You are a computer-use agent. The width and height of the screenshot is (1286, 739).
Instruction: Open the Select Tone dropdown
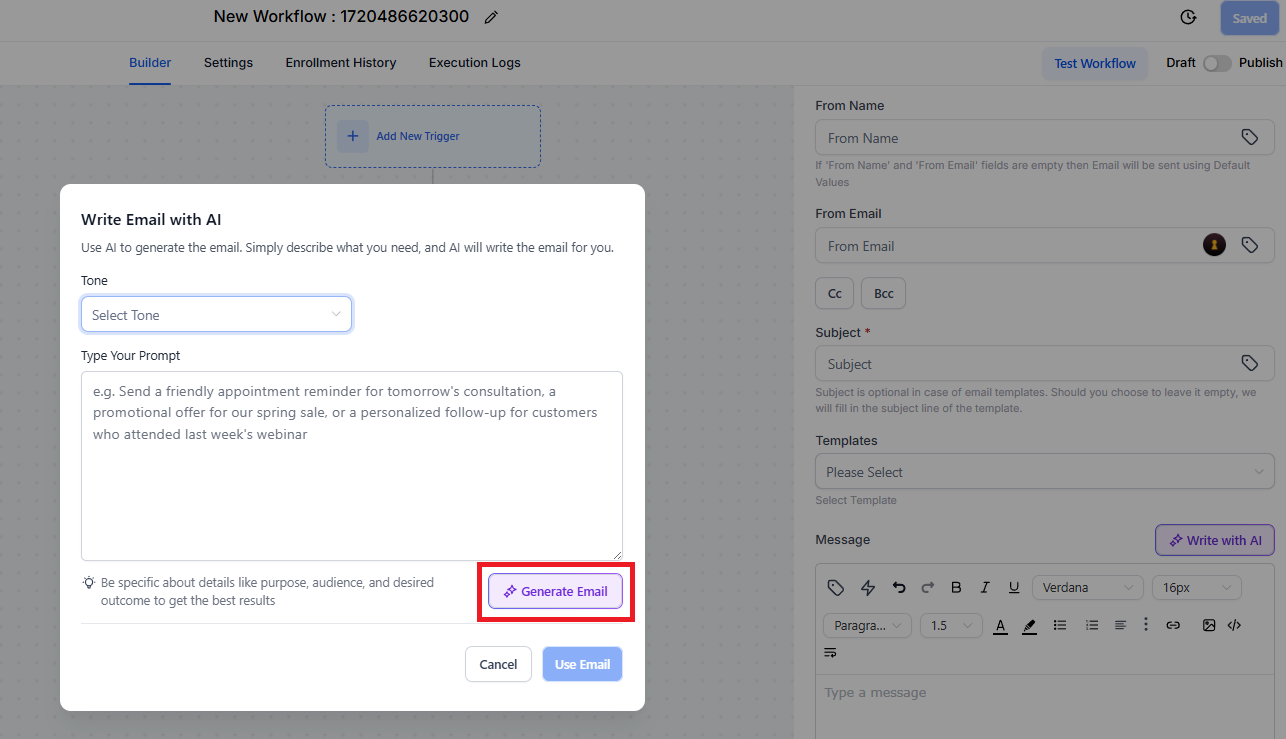(216, 314)
